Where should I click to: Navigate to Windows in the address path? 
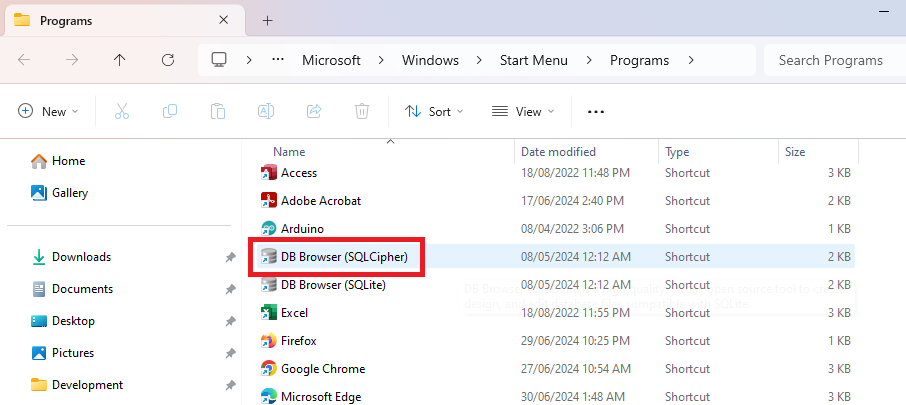click(x=430, y=60)
